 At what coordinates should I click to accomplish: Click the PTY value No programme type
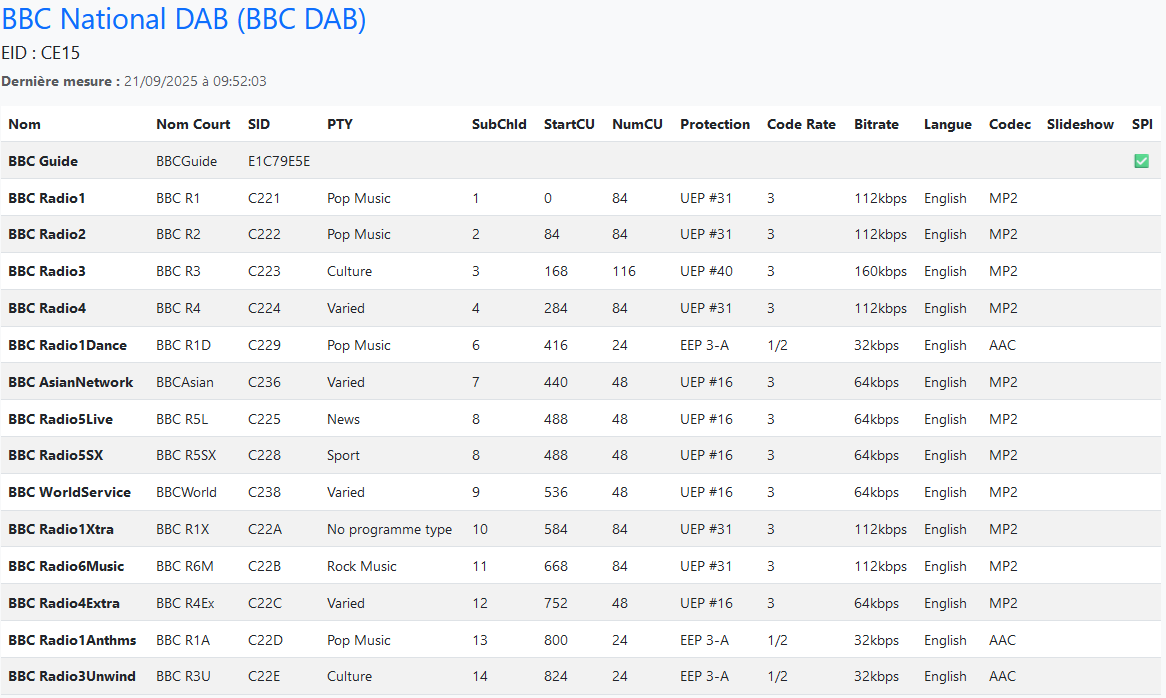[390, 530]
